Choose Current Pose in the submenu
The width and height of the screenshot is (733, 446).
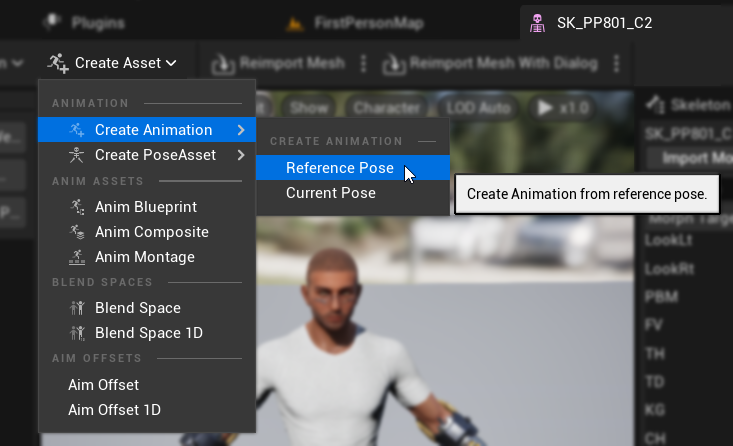point(331,193)
